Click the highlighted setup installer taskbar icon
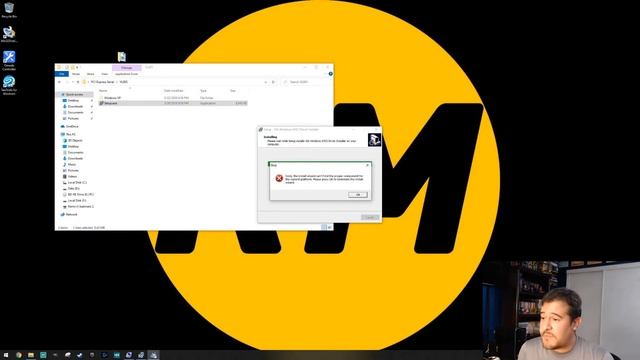Viewport: 640px width, 360px height. tap(153, 355)
